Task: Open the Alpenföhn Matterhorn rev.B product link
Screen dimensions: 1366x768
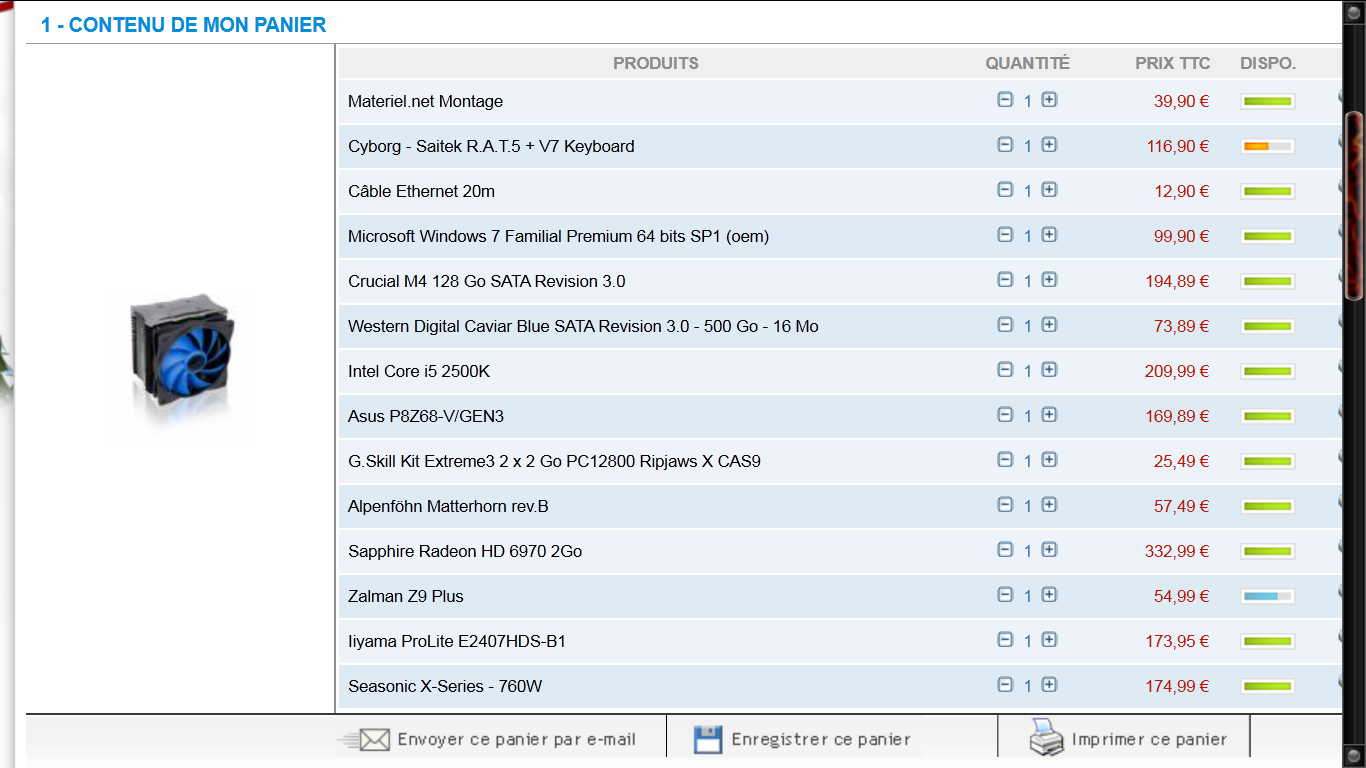Action: [x=448, y=506]
